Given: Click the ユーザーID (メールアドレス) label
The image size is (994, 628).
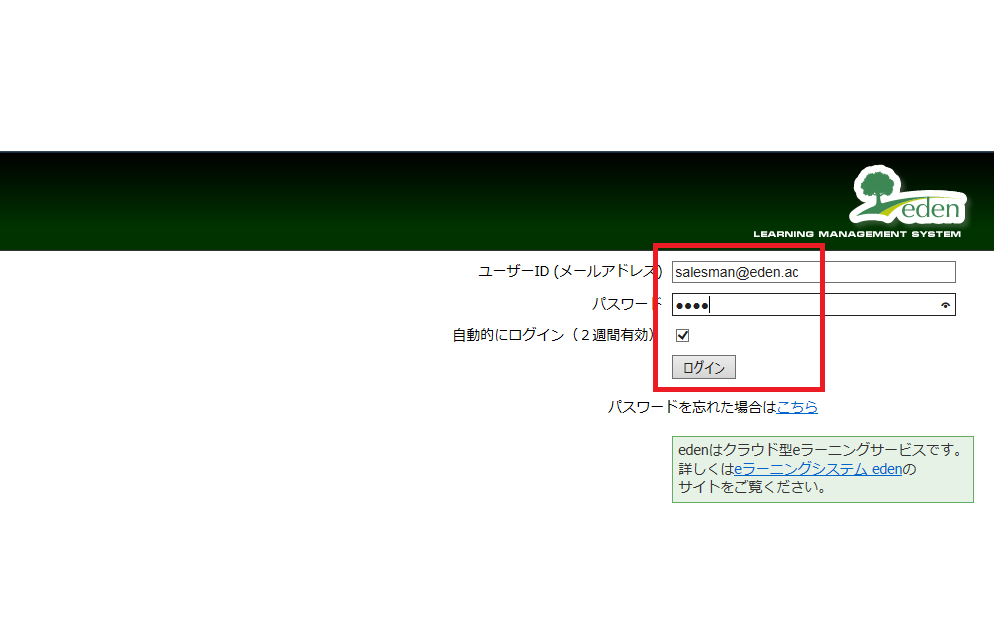Looking at the screenshot, I should 570,272.
